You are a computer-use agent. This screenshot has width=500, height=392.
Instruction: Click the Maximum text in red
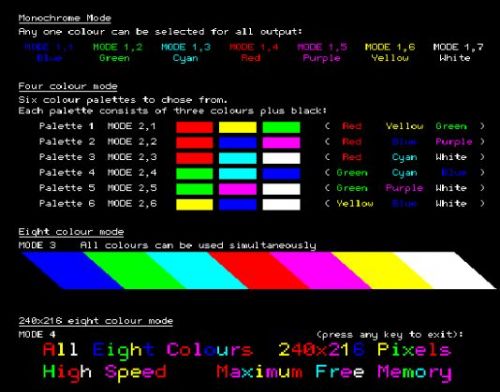click(x=259, y=371)
